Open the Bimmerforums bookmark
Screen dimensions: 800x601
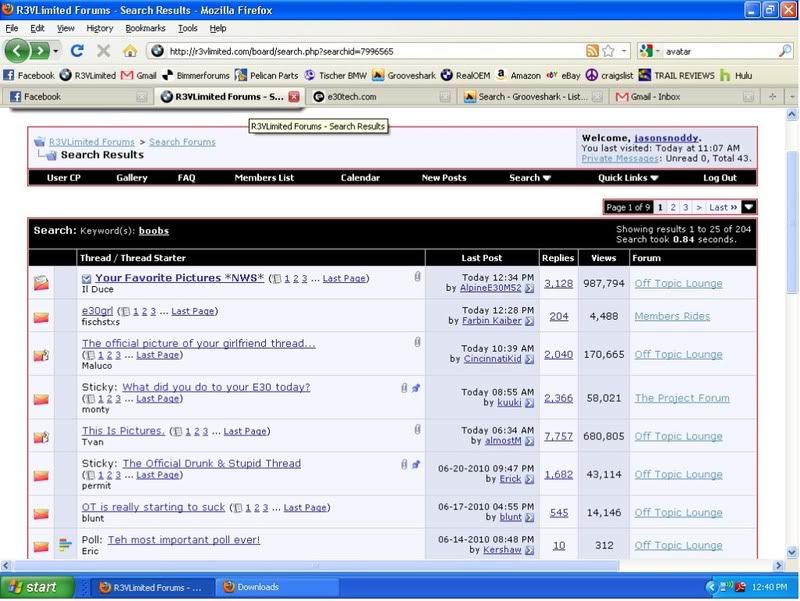pyautogui.click(x=196, y=76)
